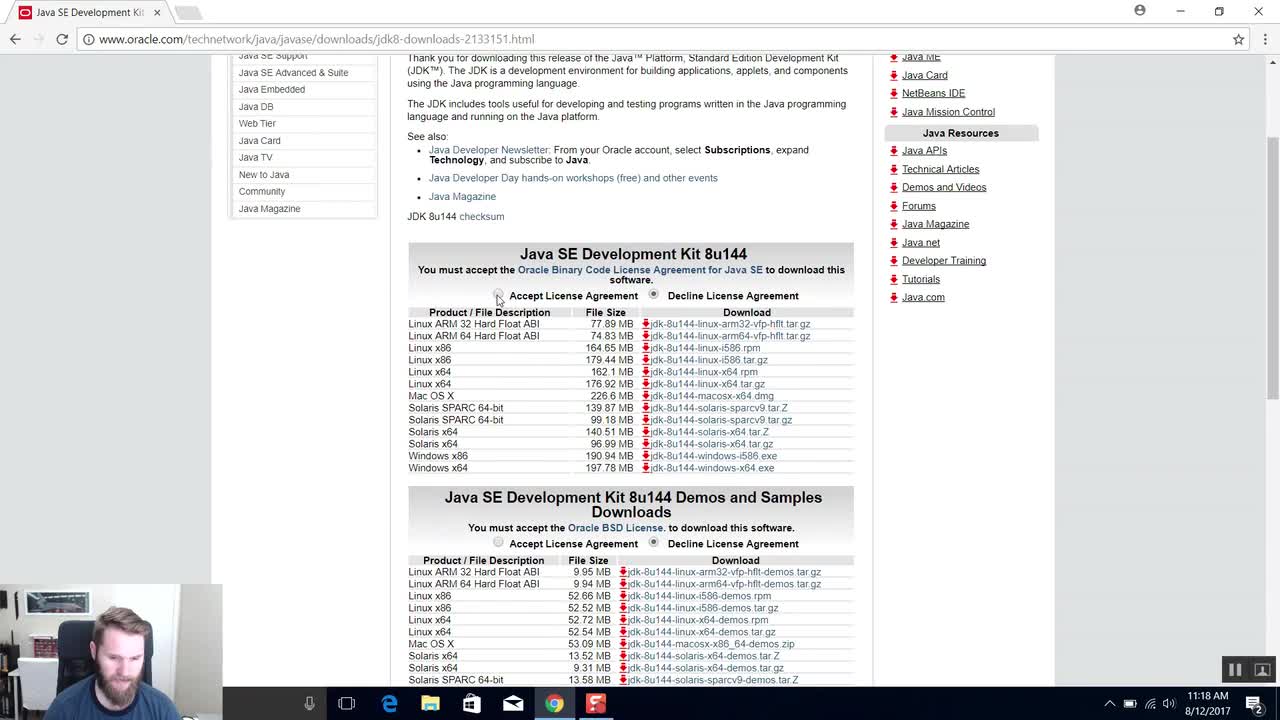Click the browser back arrow
This screenshot has height=720, width=1280.
coord(15,39)
